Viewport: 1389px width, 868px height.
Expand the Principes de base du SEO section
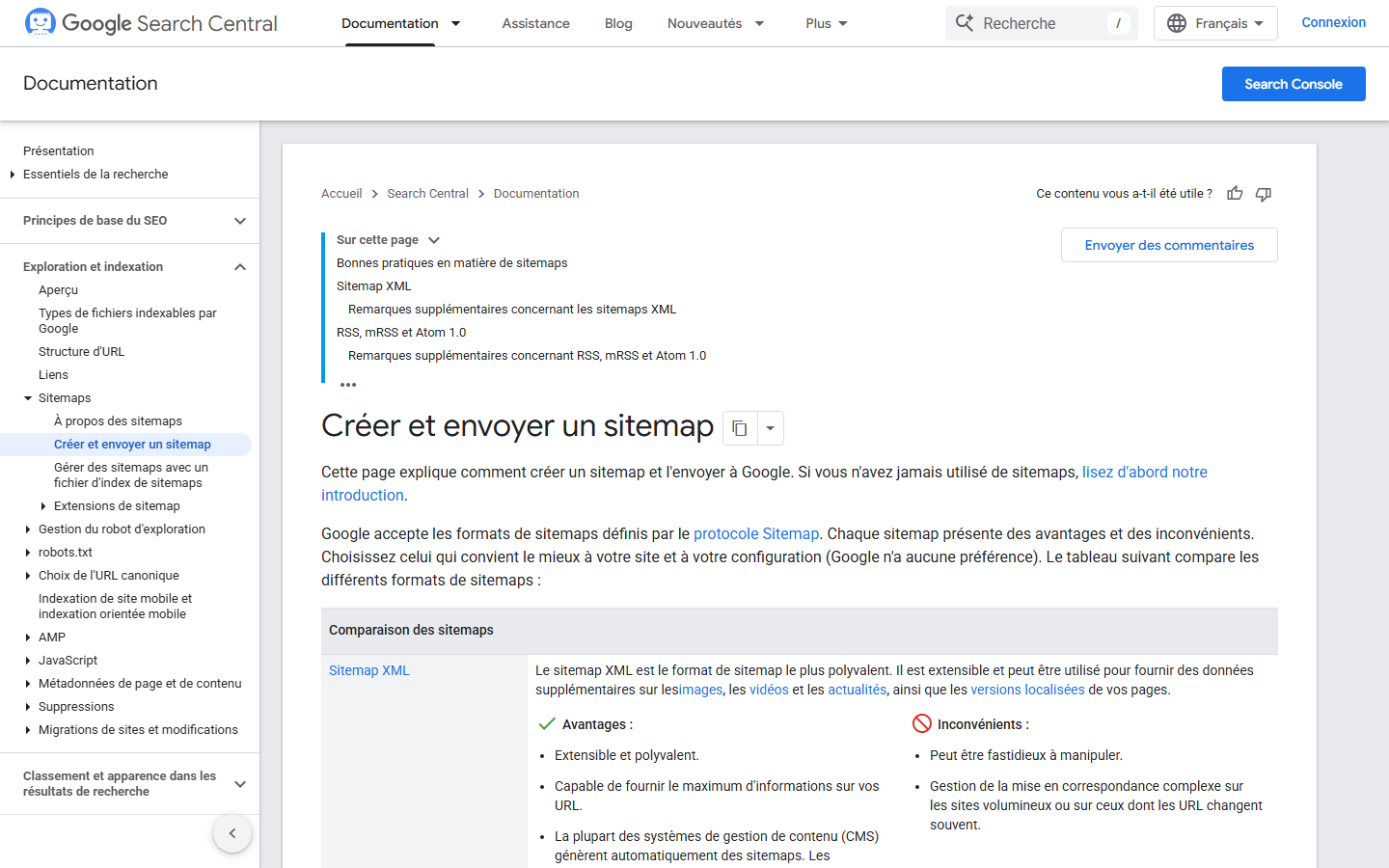(x=240, y=221)
